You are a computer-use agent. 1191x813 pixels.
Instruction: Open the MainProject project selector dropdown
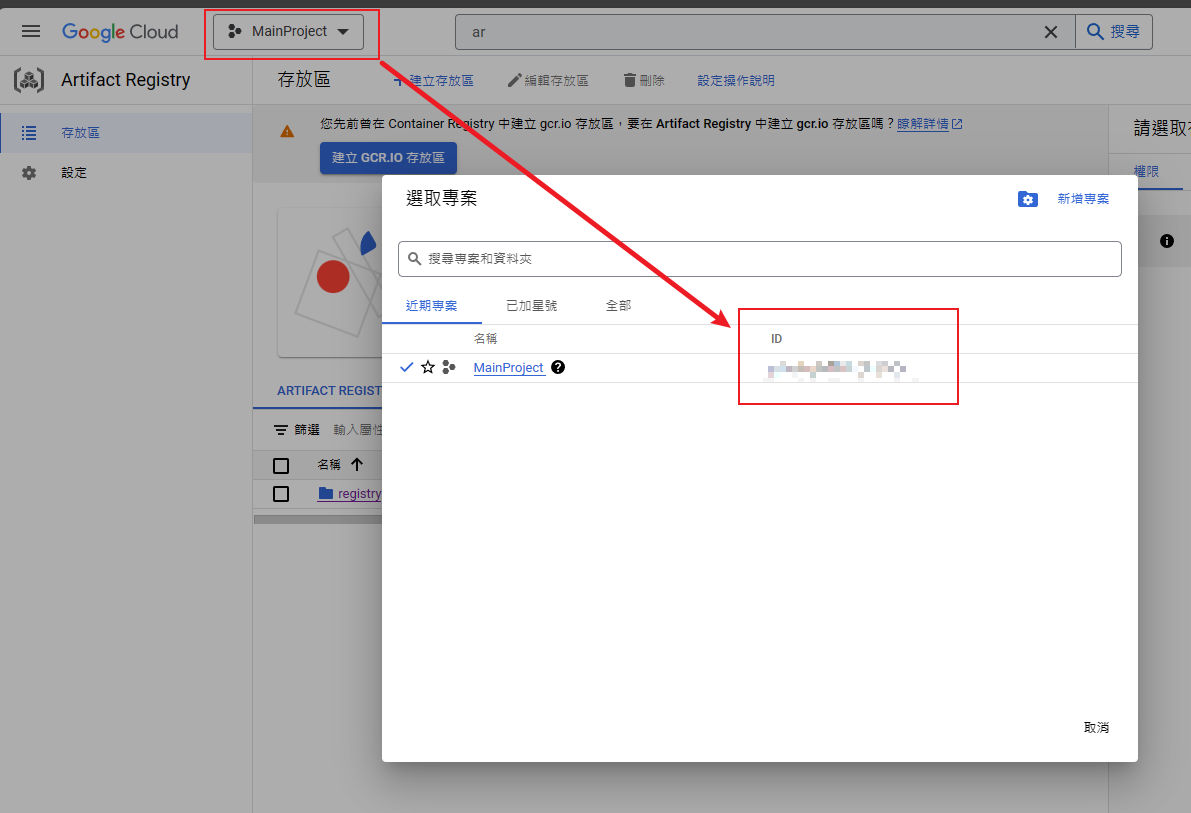289,32
